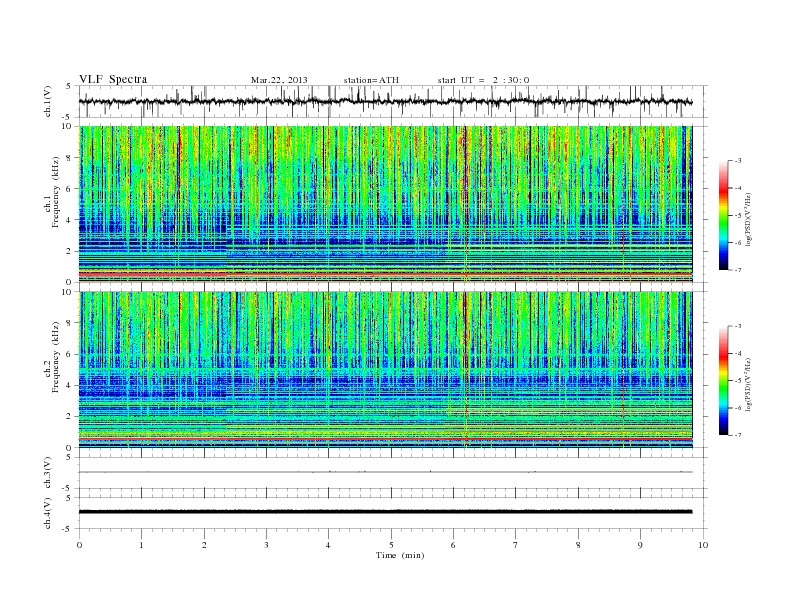
Task: Click time-axis tick label "5"
Action: click(391, 545)
